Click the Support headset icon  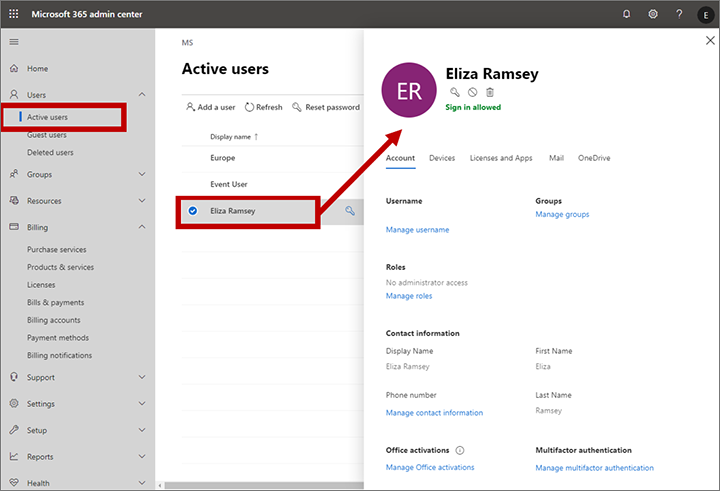click(x=14, y=377)
